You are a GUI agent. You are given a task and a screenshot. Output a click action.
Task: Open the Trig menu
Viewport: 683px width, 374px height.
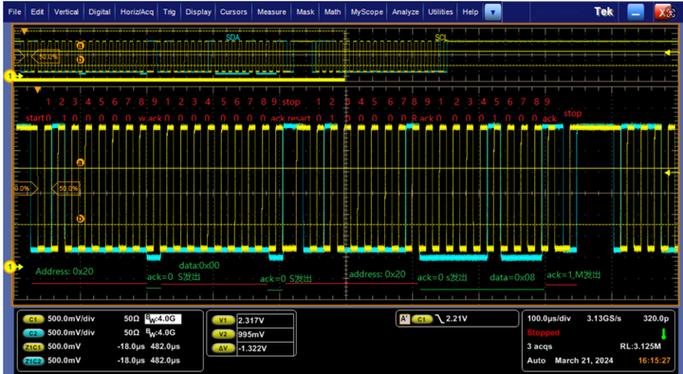click(x=169, y=12)
